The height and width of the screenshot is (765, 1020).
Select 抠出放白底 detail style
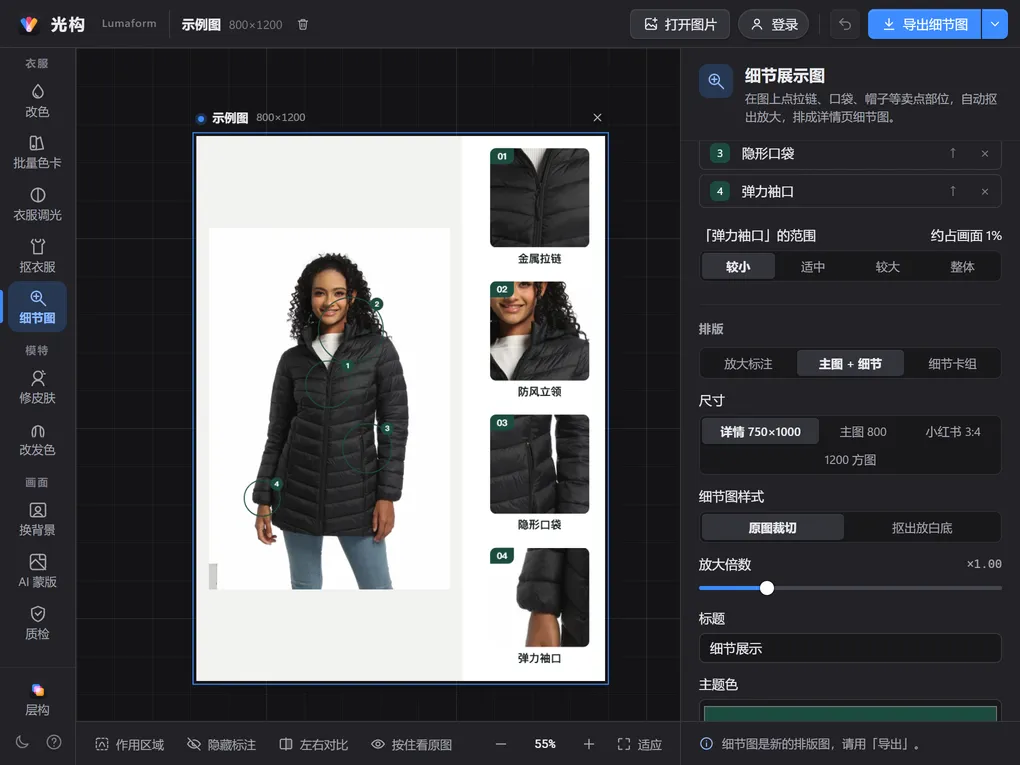click(x=922, y=528)
